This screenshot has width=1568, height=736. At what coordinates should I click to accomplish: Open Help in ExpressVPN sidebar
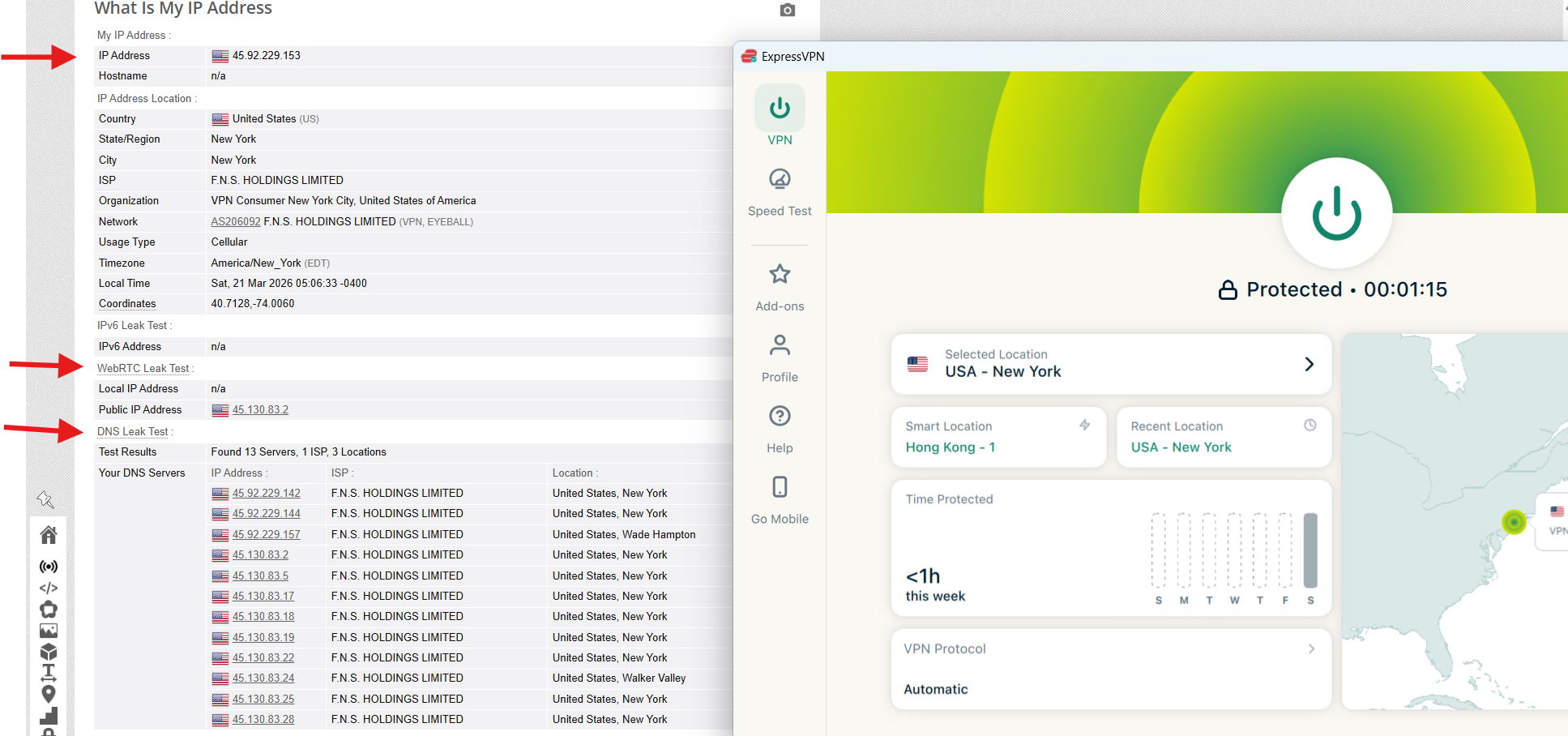click(780, 430)
